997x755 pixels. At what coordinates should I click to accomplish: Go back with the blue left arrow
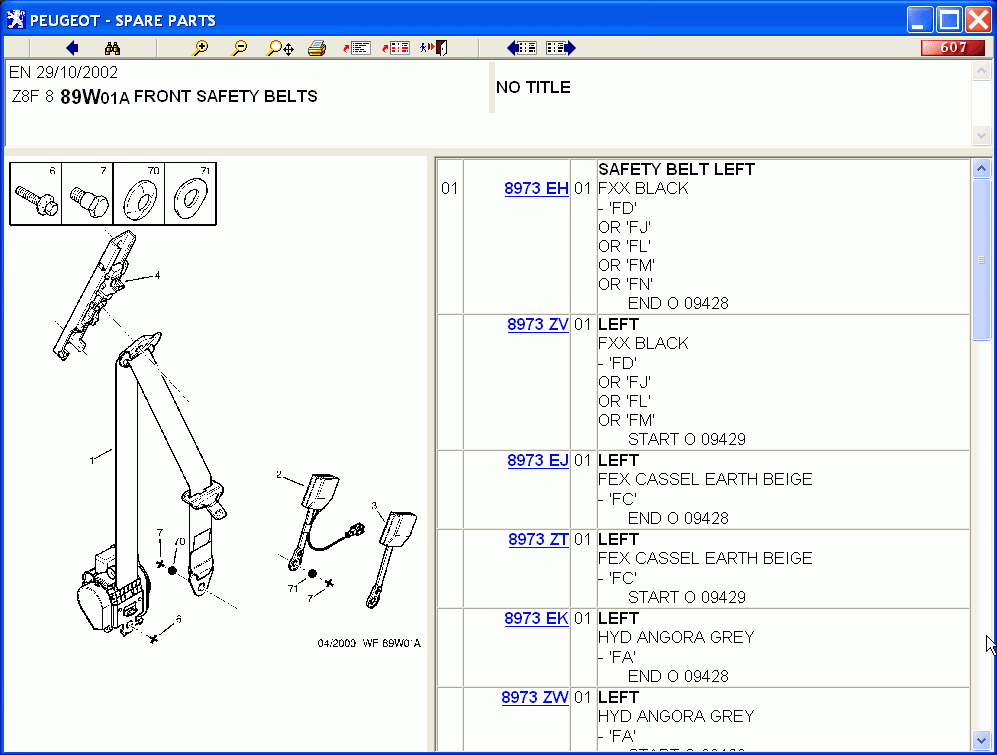72,48
